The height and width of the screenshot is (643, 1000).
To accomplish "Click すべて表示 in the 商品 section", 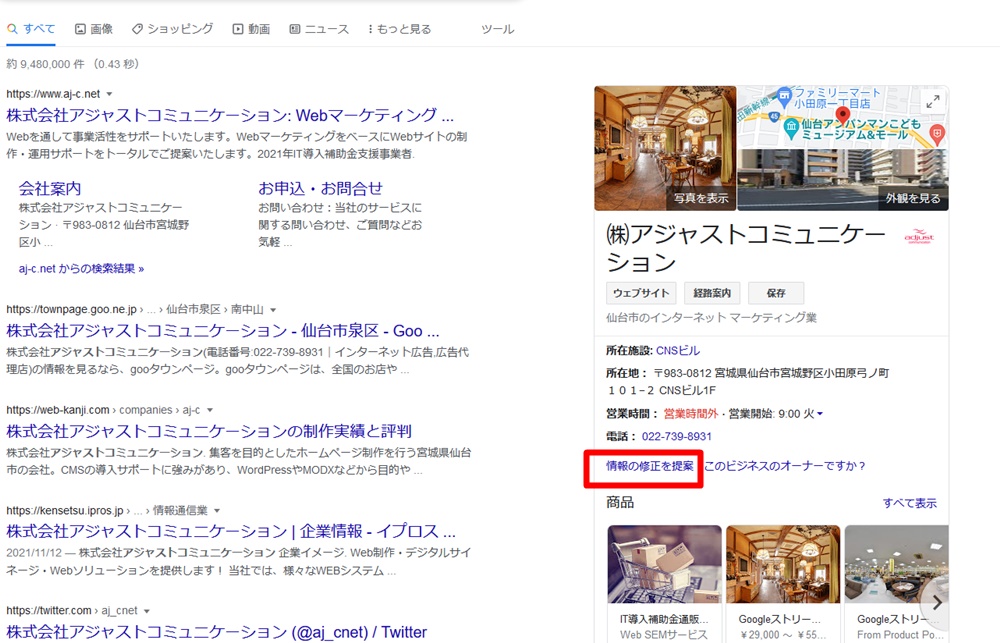I will [909, 503].
